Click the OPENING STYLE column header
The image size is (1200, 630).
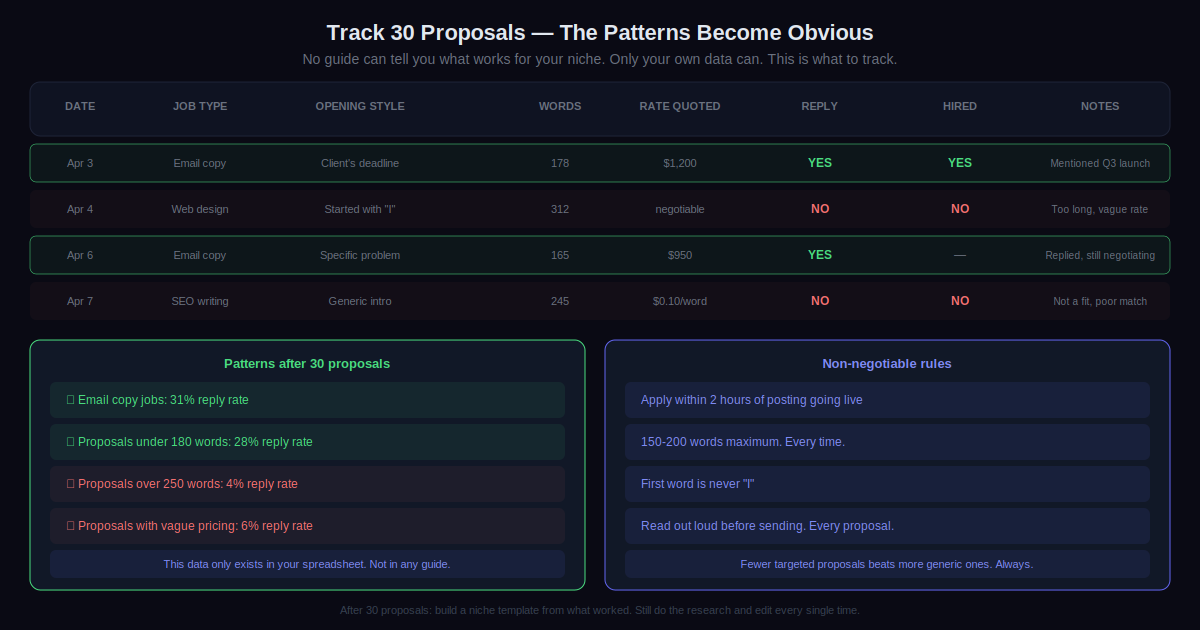tap(360, 106)
